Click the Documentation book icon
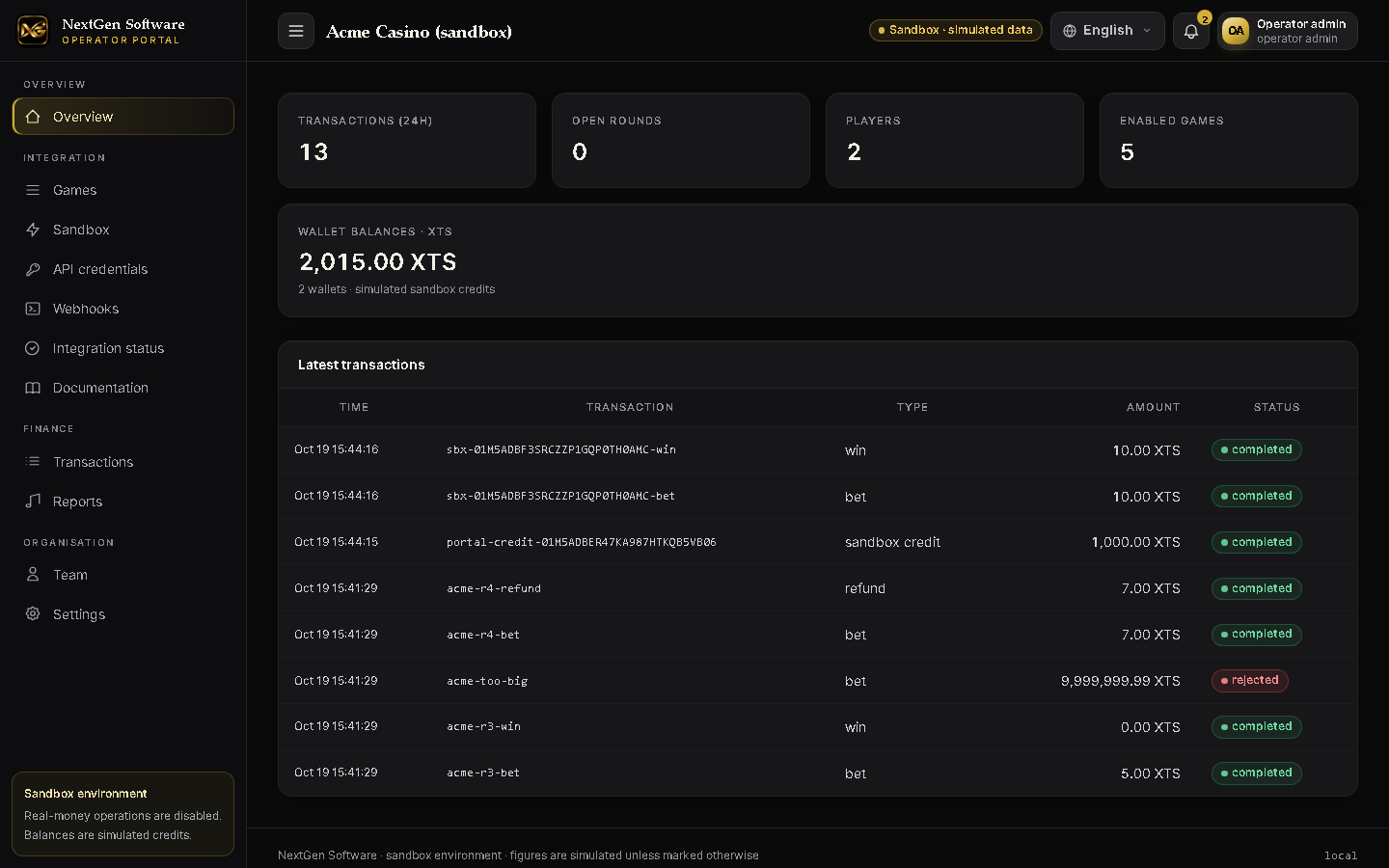The image size is (1389, 868). (x=33, y=388)
